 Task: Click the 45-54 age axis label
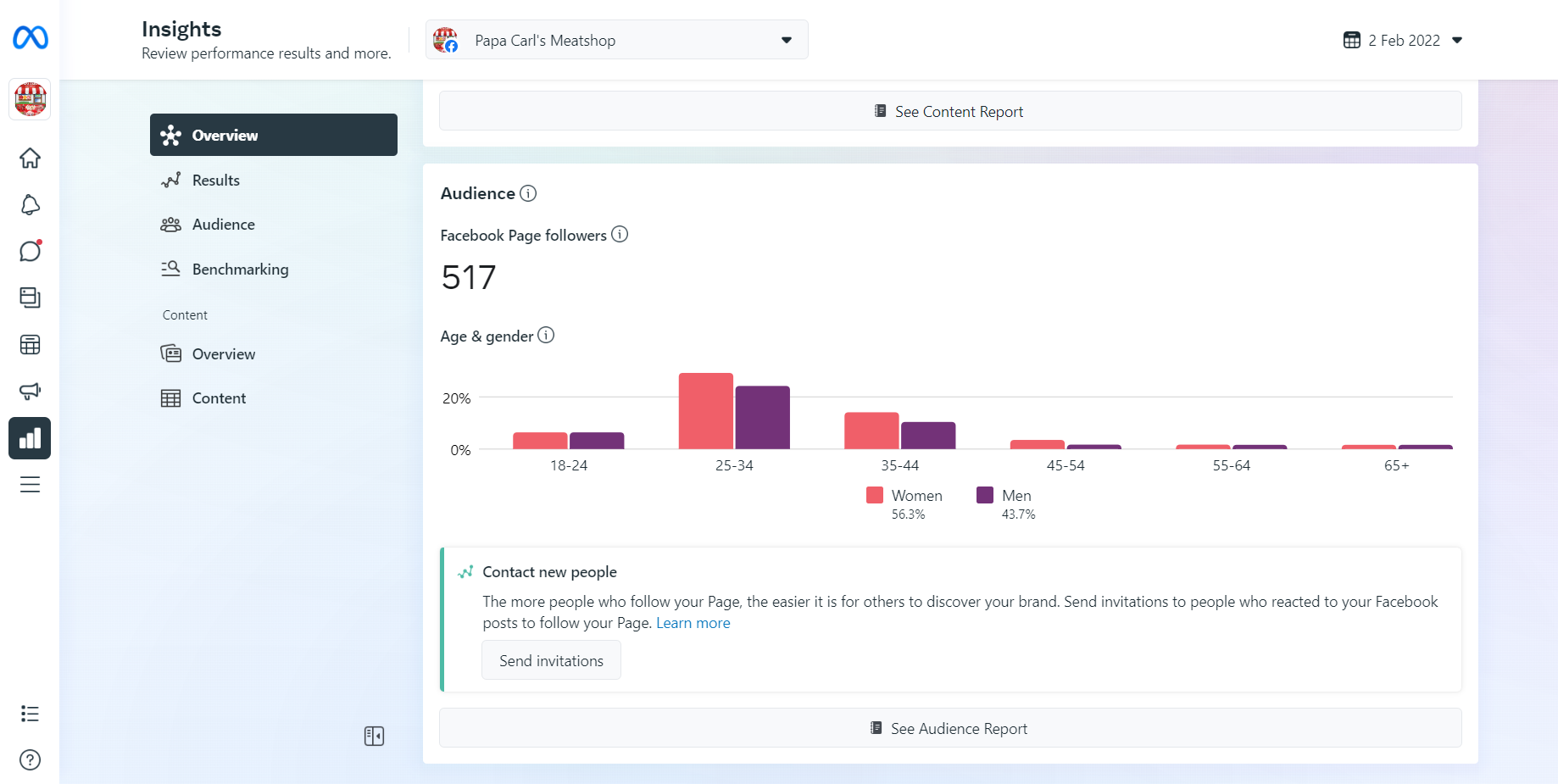tap(1066, 465)
